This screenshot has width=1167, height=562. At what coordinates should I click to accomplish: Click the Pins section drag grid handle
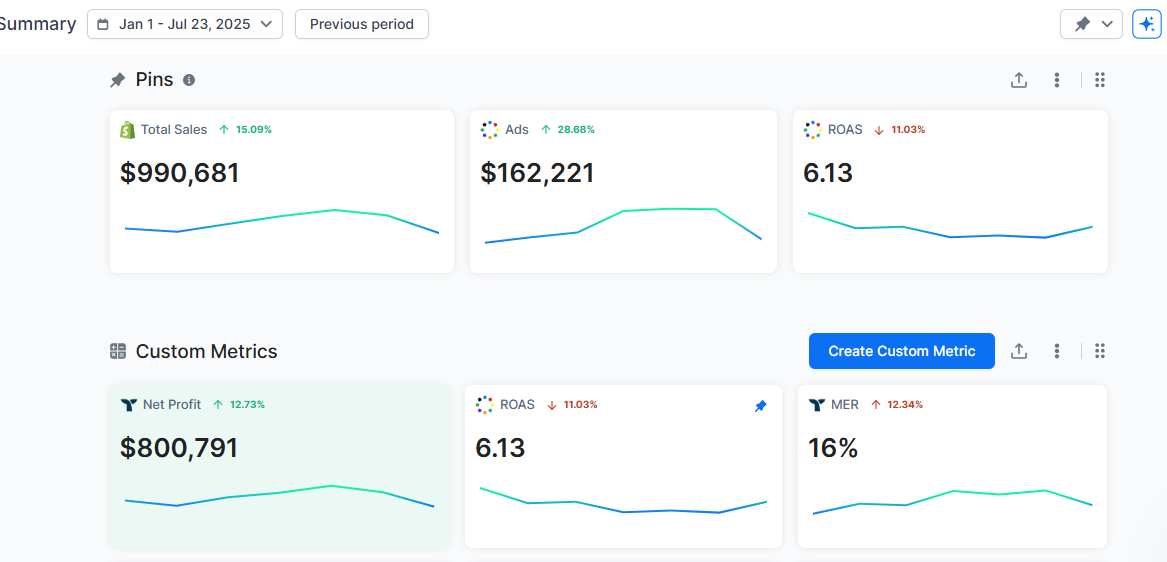point(1100,80)
